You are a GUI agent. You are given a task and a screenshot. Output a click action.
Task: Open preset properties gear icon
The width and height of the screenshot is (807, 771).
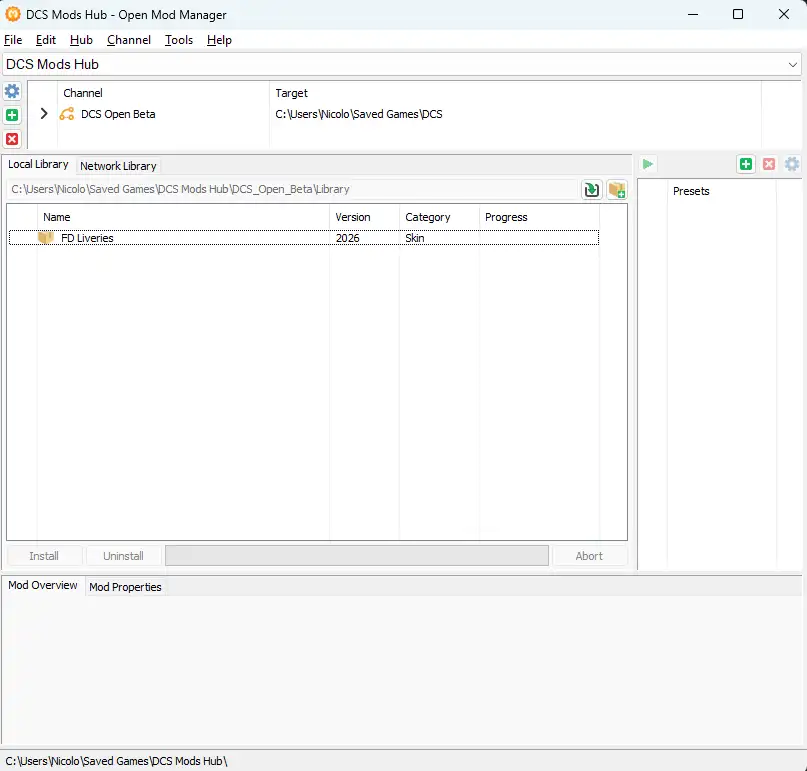(792, 164)
